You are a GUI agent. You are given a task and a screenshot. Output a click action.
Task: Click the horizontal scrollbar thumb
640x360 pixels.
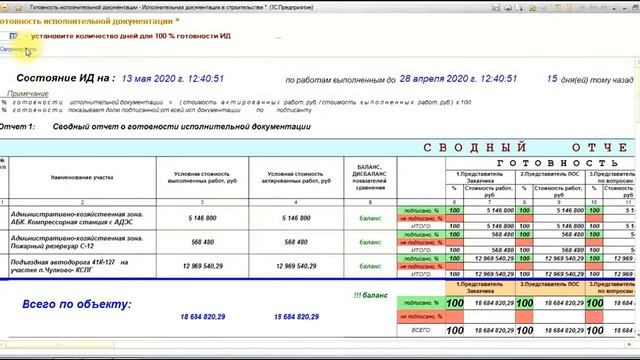tap(59, 345)
